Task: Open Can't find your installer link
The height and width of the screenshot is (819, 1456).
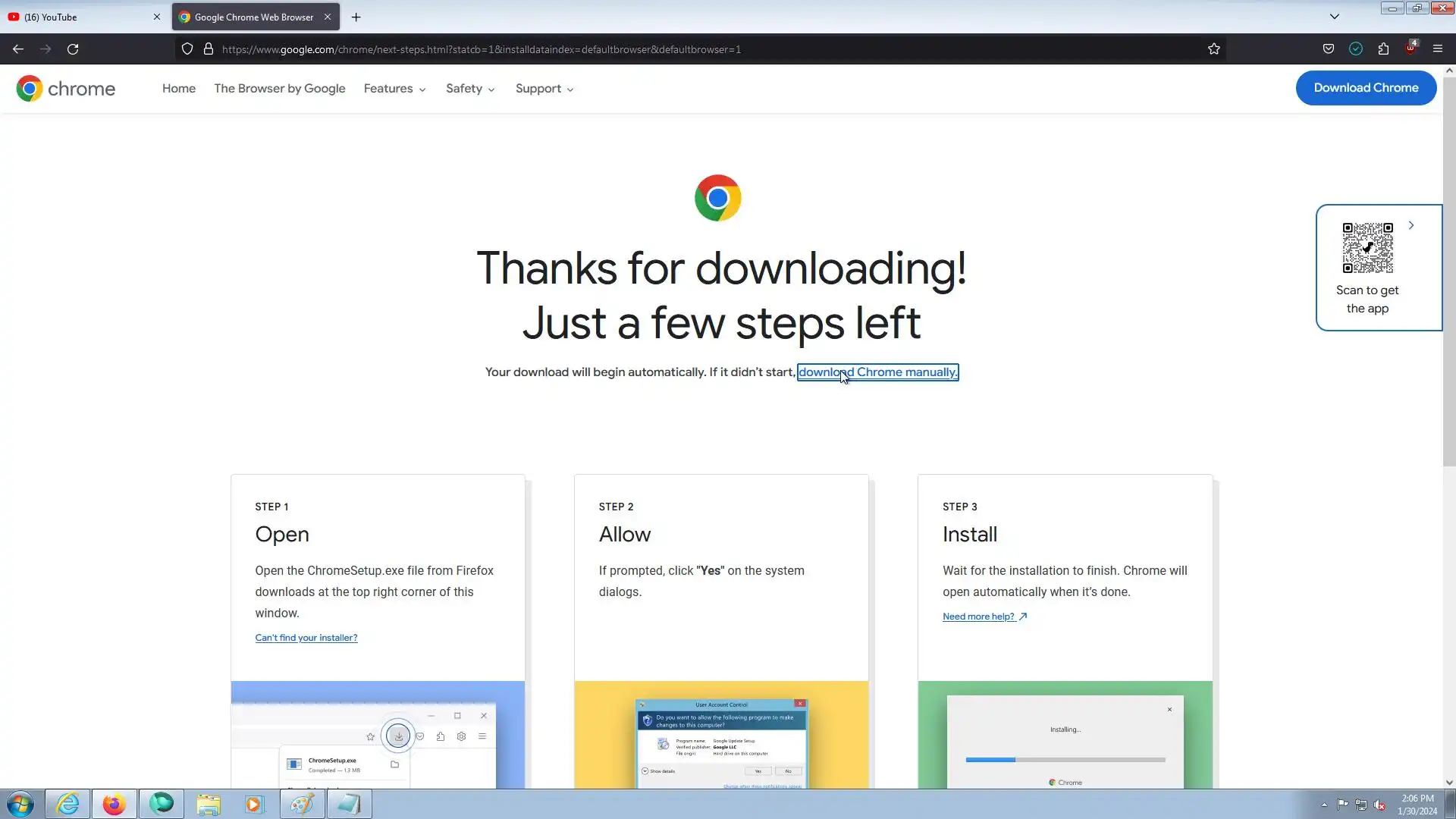Action: [306, 638]
